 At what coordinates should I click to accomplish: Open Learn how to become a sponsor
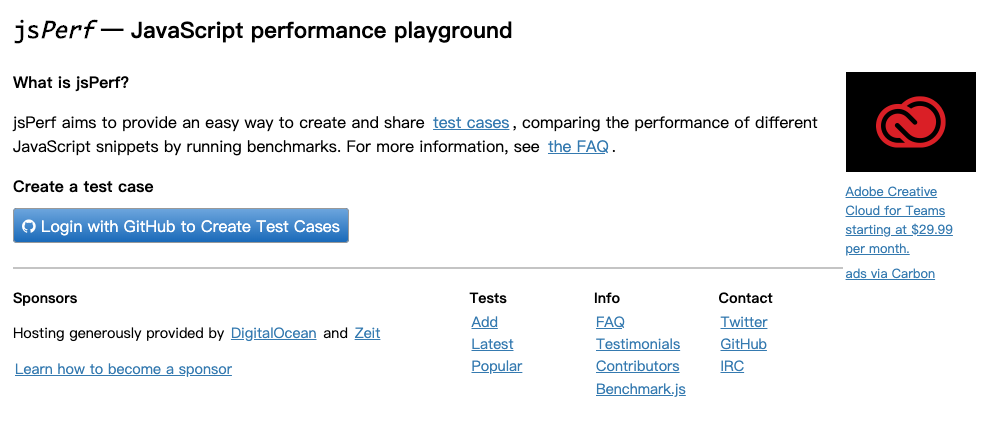pyautogui.click(x=123, y=369)
